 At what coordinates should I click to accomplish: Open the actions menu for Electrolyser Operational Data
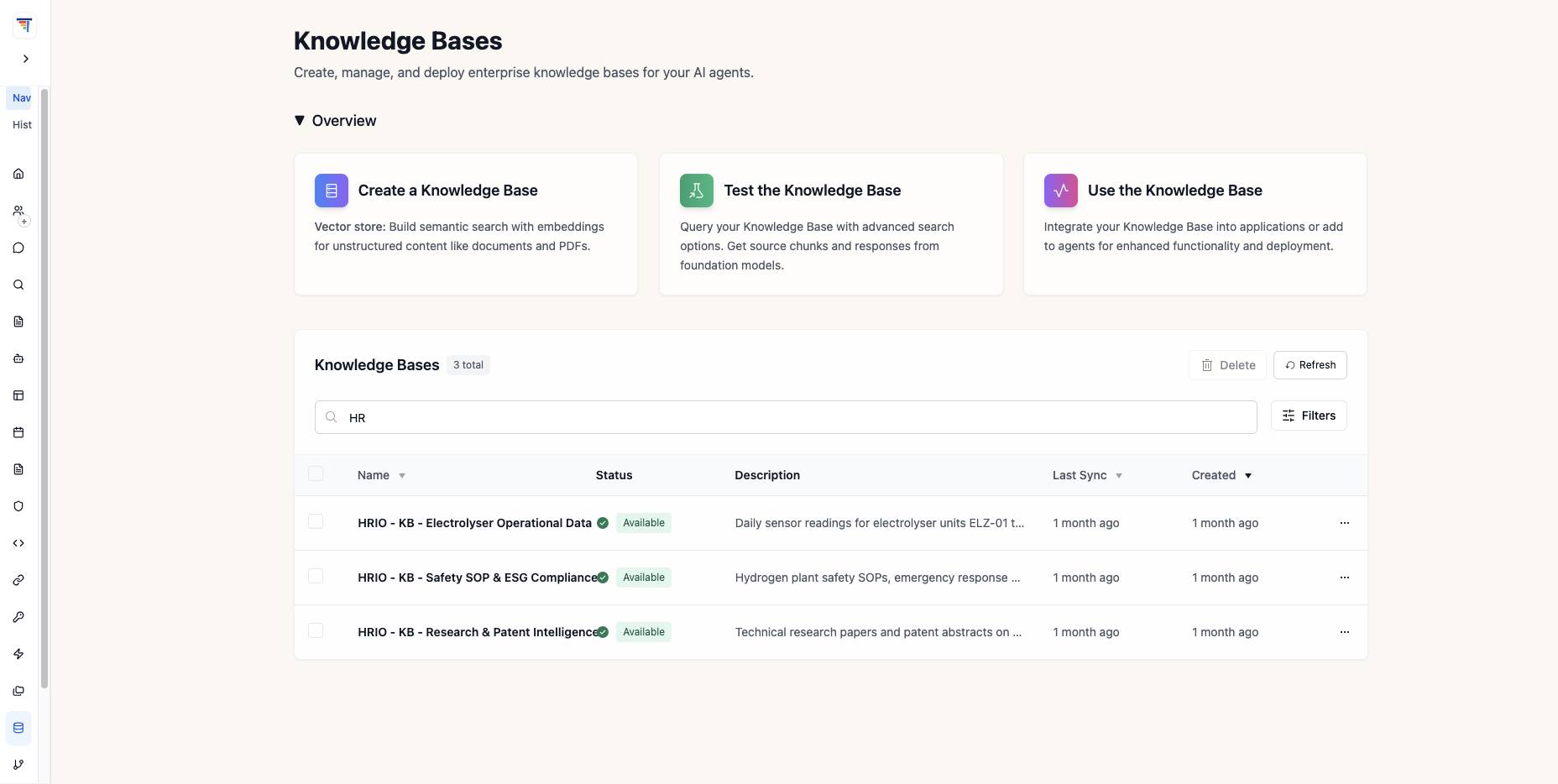[1345, 523]
